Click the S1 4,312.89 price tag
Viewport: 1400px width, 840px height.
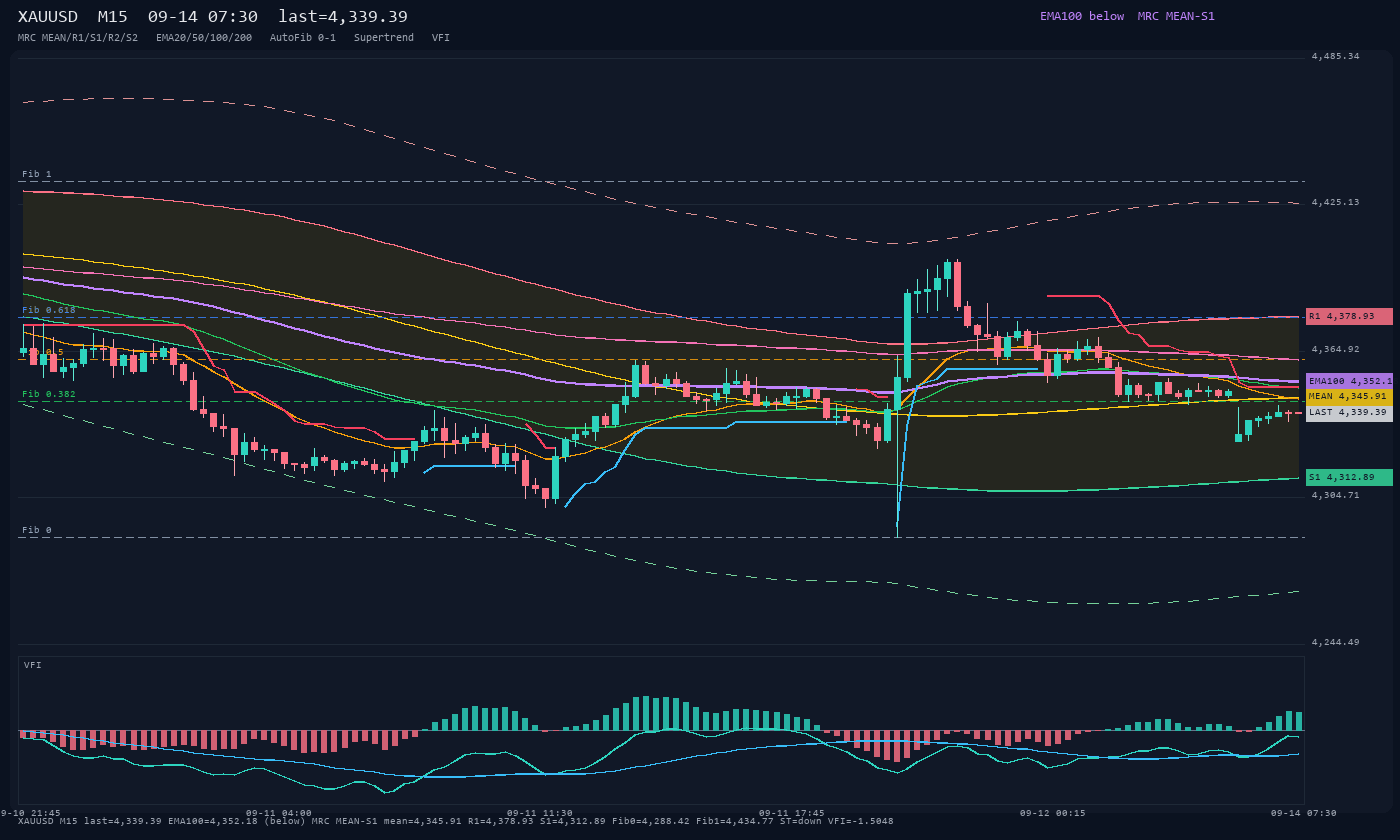1349,477
